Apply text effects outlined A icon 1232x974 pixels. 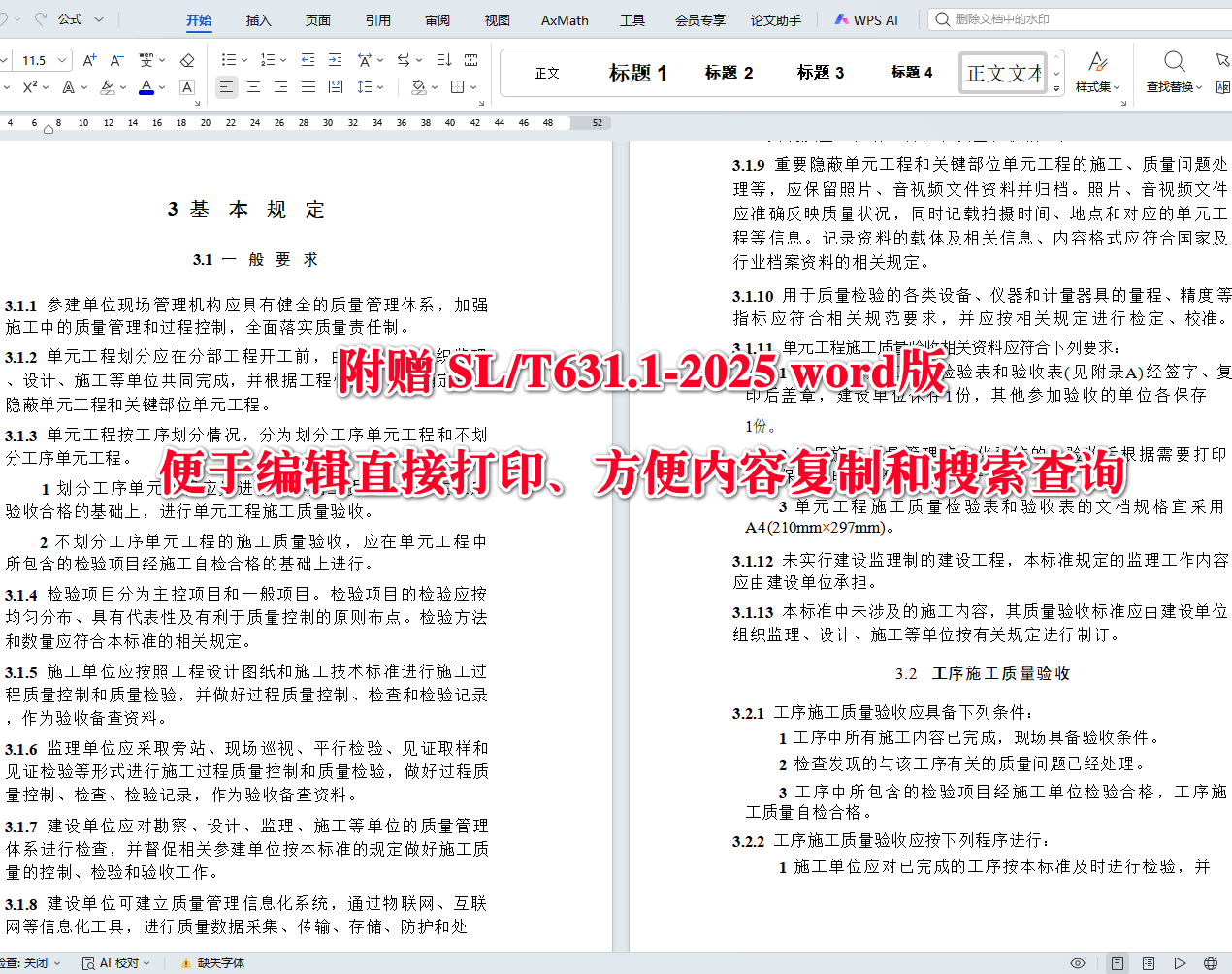[x=68, y=87]
